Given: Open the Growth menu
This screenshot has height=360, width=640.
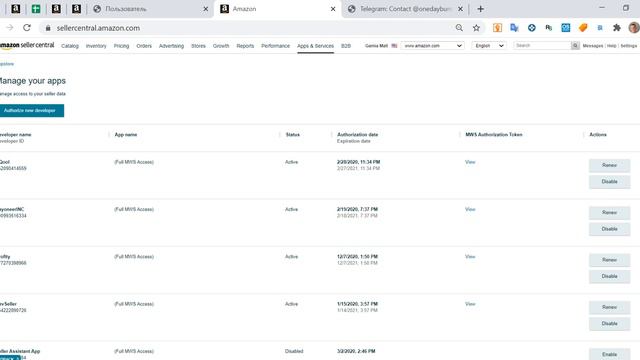Looking at the screenshot, I should click(221, 46).
